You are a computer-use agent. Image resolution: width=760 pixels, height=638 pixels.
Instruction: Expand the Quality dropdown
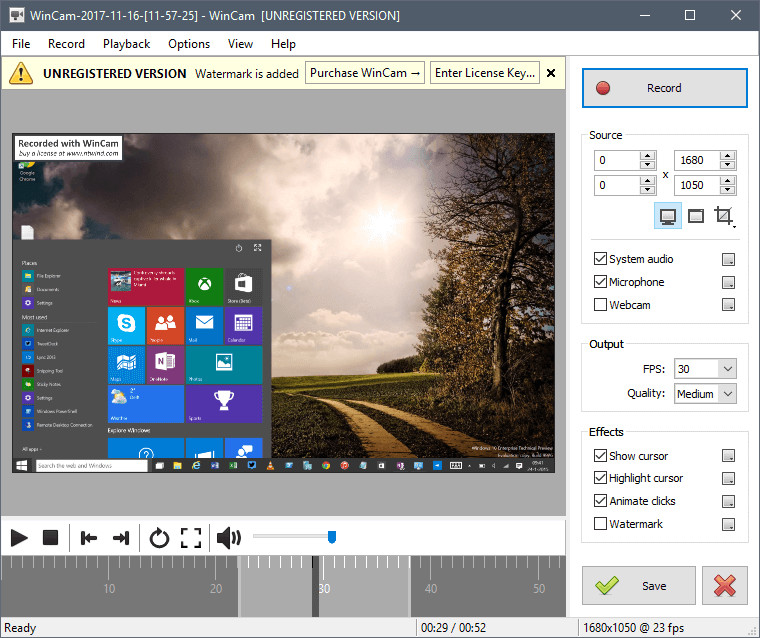(704, 394)
